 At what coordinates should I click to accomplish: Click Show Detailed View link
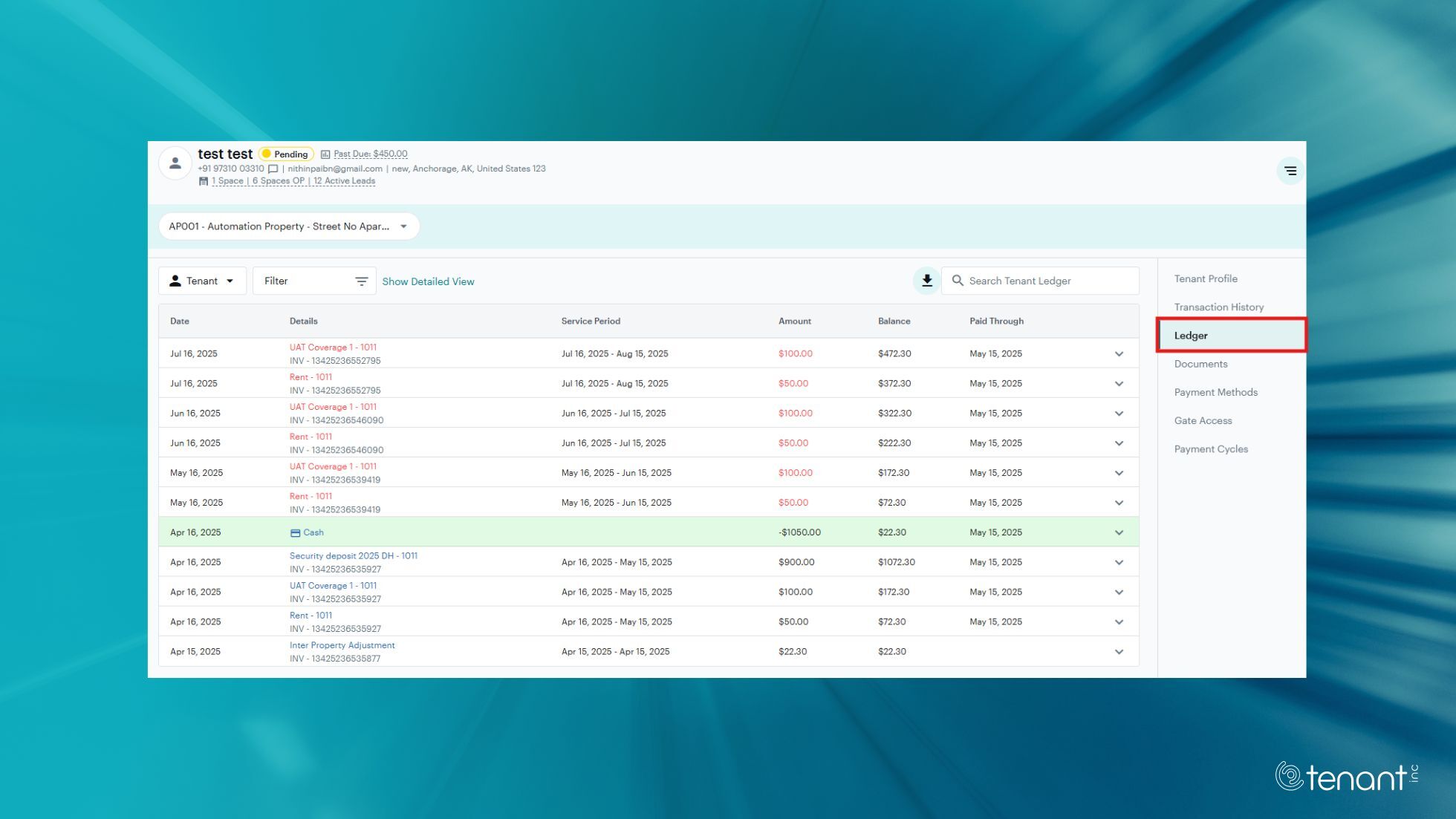[x=428, y=281]
